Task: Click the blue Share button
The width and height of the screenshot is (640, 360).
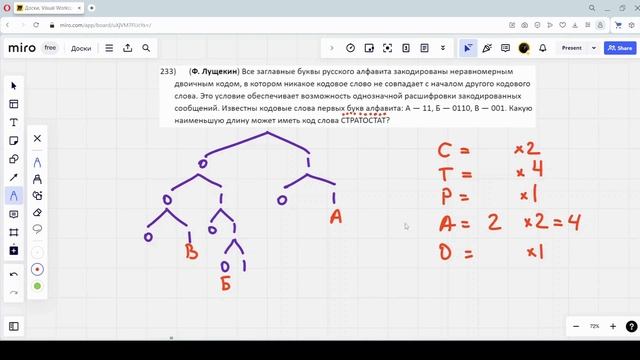Action: click(x=620, y=48)
